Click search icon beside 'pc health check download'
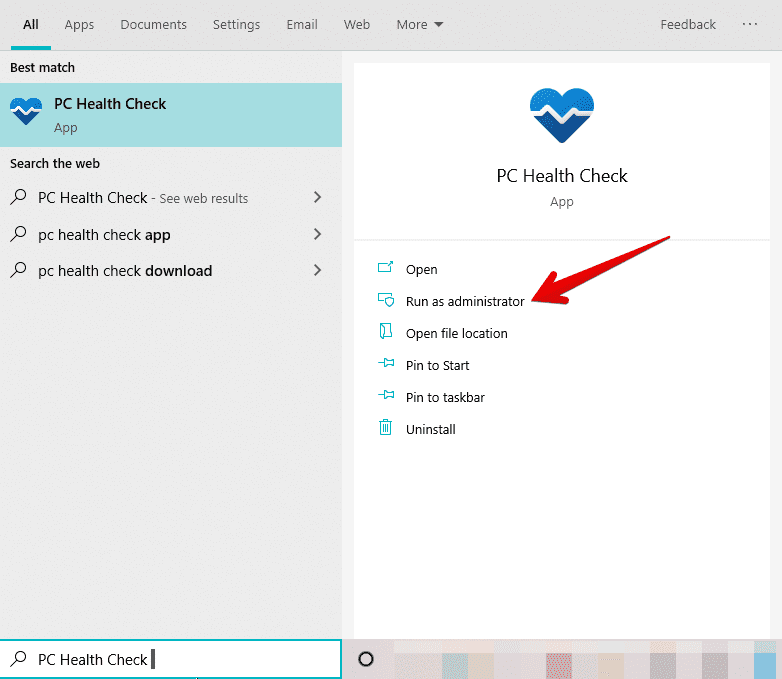The image size is (782, 679). coord(18,270)
